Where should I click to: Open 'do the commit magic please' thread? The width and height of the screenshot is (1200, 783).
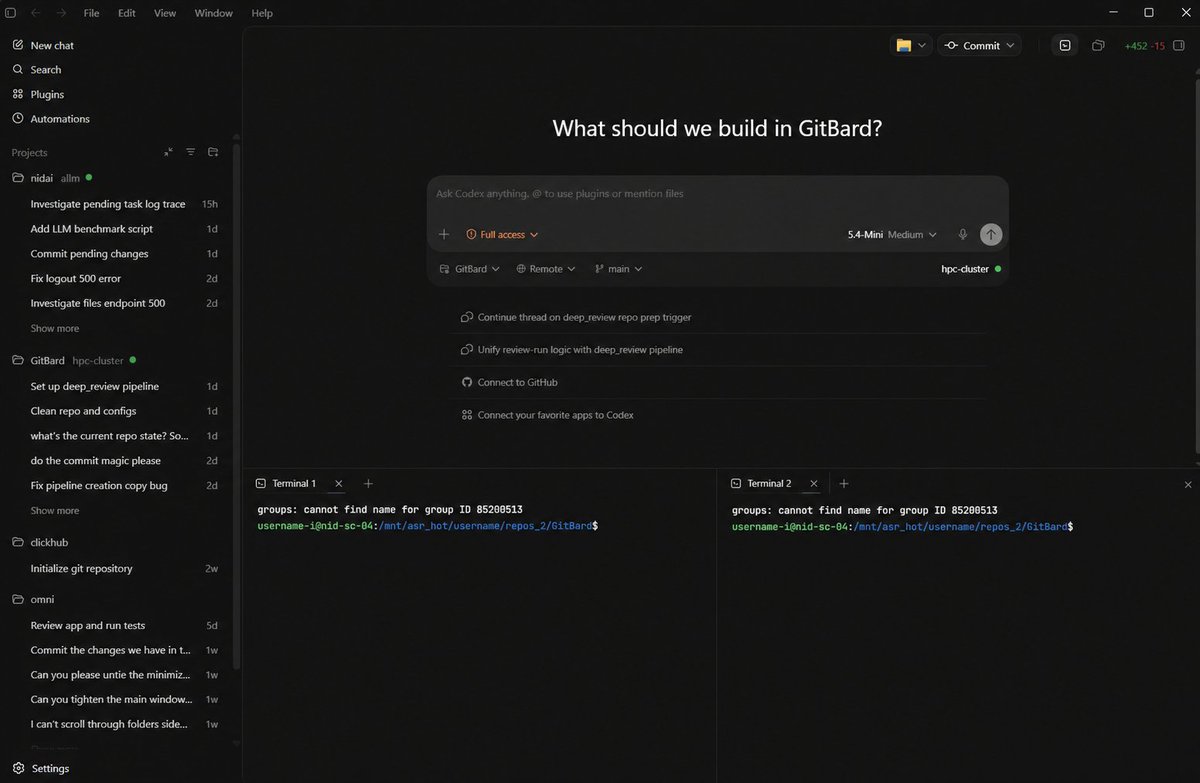(x=96, y=461)
